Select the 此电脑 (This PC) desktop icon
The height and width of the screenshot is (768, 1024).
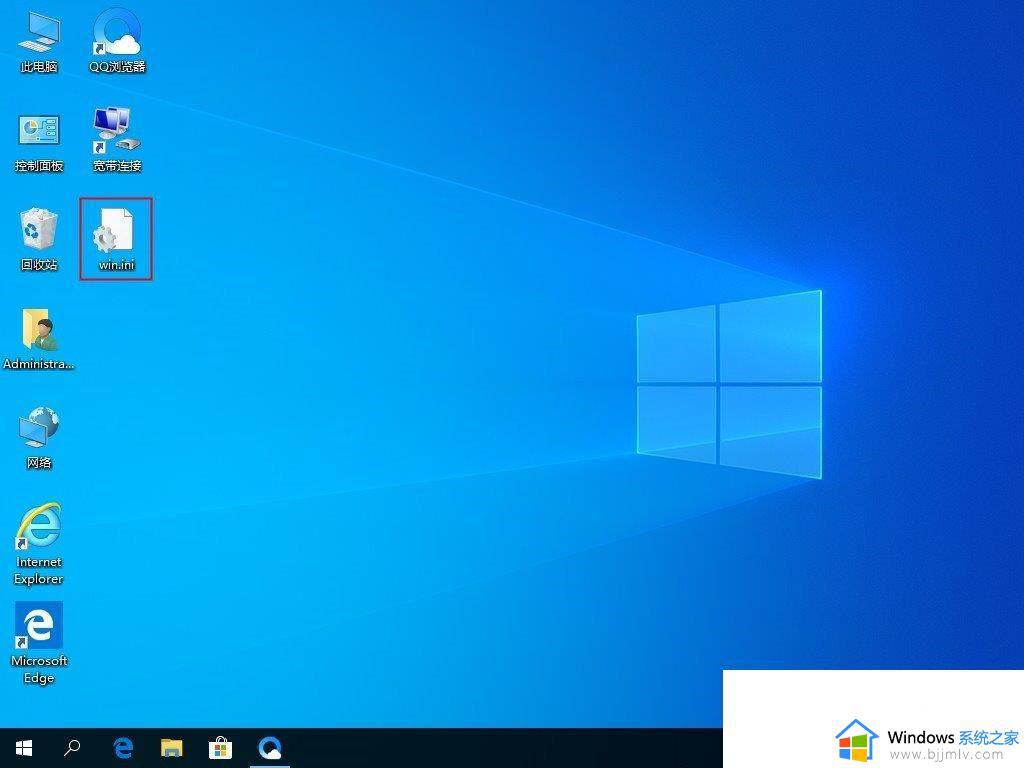(39, 41)
